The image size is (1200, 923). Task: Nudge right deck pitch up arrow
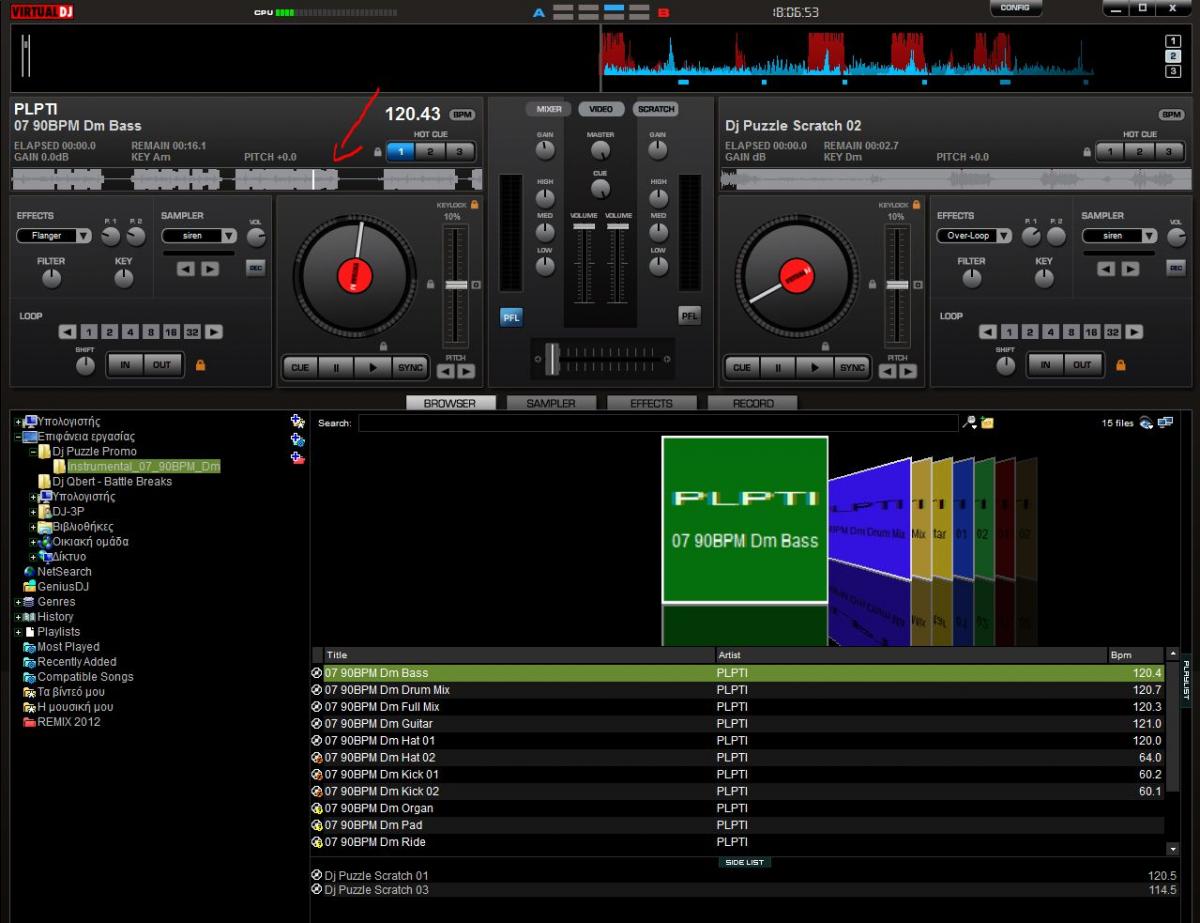click(907, 371)
